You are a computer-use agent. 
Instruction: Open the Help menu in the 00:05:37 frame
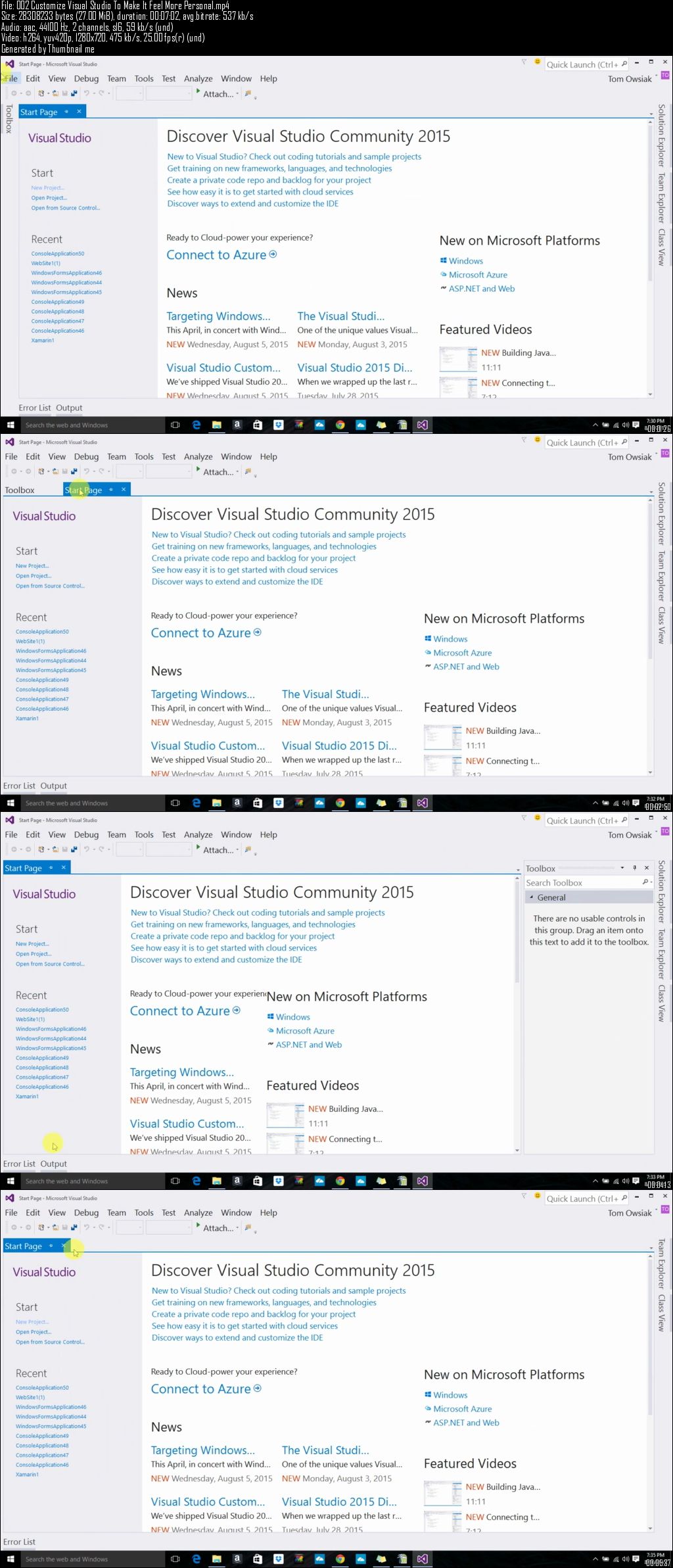pyautogui.click(x=269, y=1212)
